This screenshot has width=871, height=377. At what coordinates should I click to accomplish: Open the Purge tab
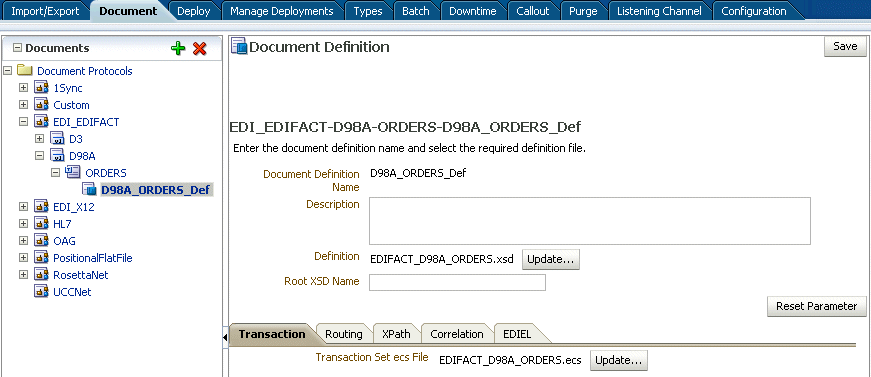(x=583, y=11)
